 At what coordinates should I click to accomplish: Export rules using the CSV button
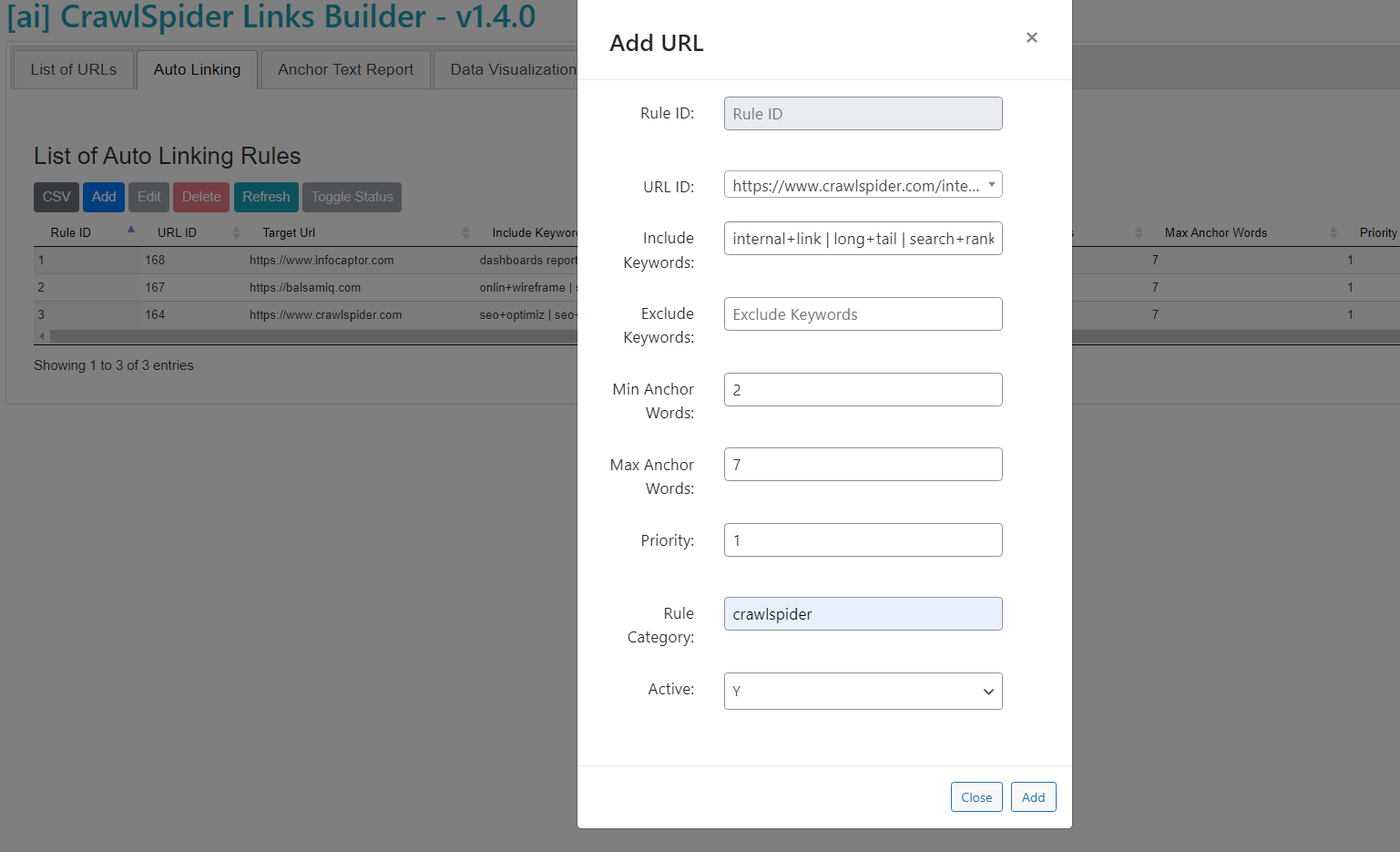pos(56,197)
